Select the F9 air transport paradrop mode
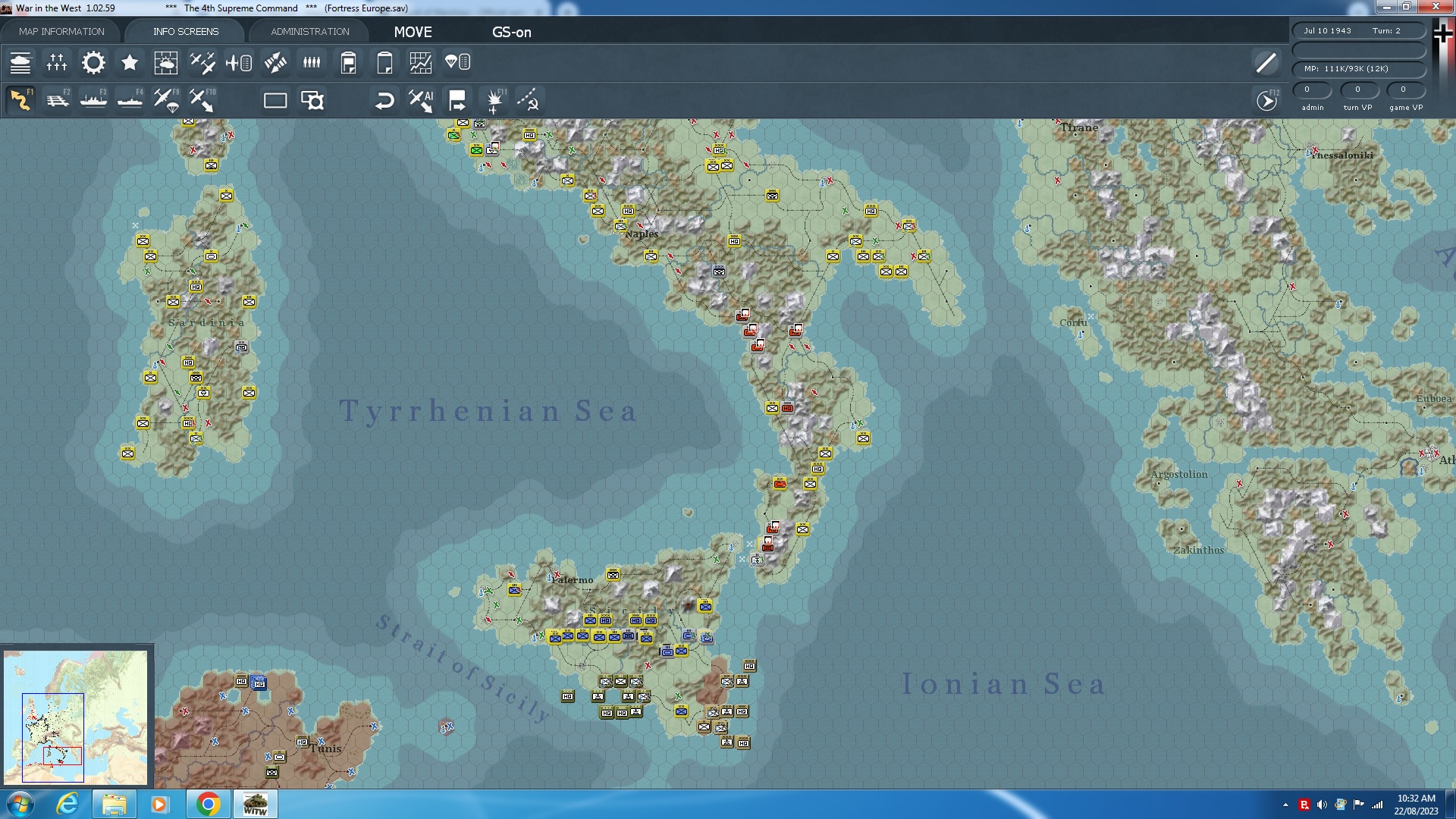This screenshot has height=819, width=1456. (x=166, y=100)
